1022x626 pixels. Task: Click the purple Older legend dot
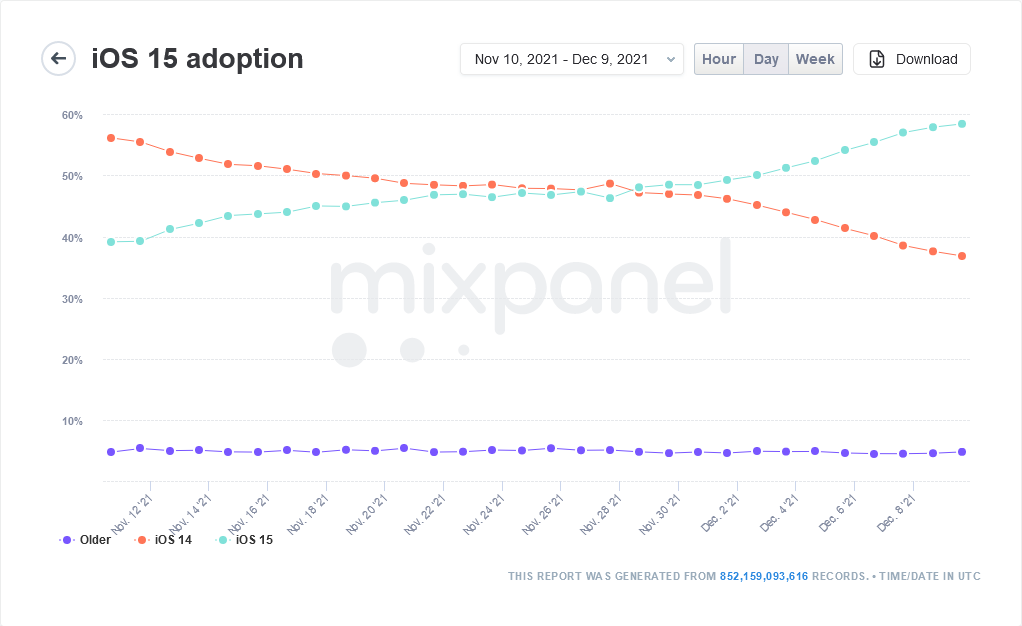pyautogui.click(x=66, y=540)
